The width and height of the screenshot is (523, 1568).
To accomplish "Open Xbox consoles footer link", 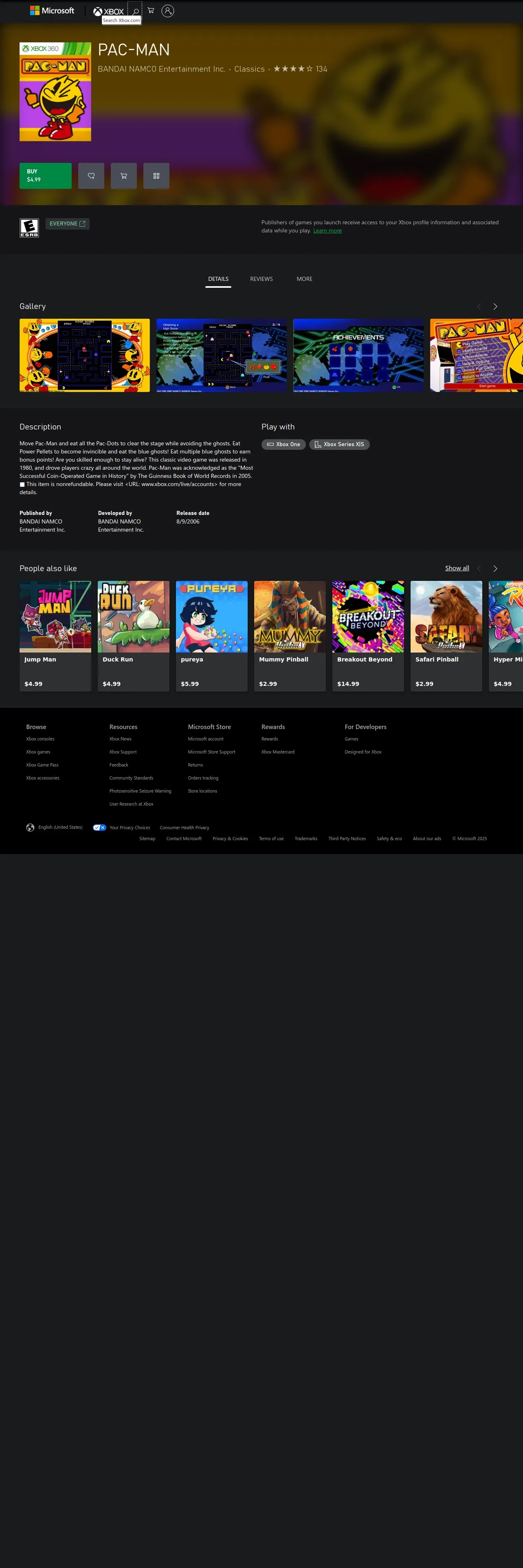I will click(x=40, y=739).
